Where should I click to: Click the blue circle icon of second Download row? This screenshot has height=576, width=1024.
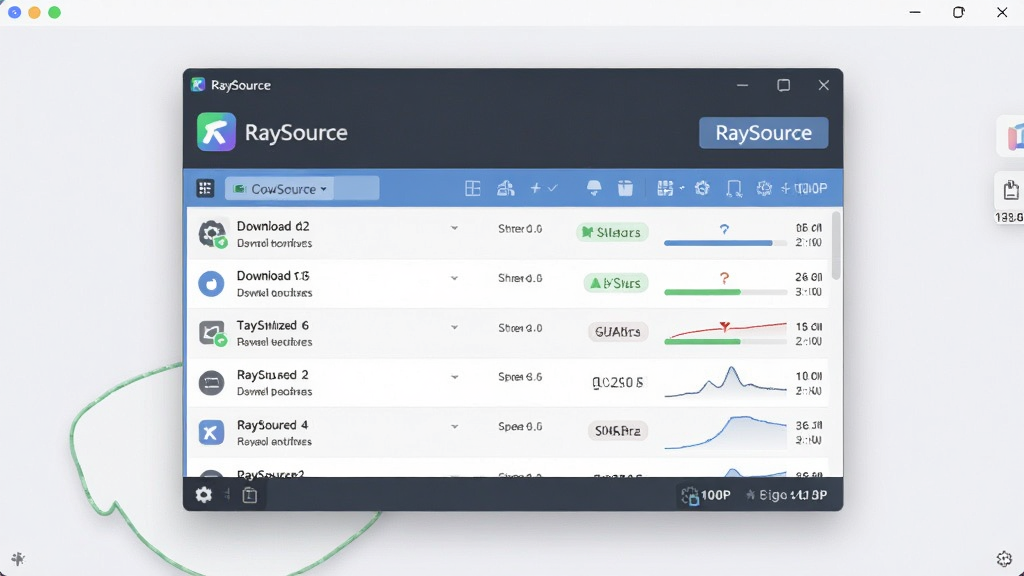[211, 283]
